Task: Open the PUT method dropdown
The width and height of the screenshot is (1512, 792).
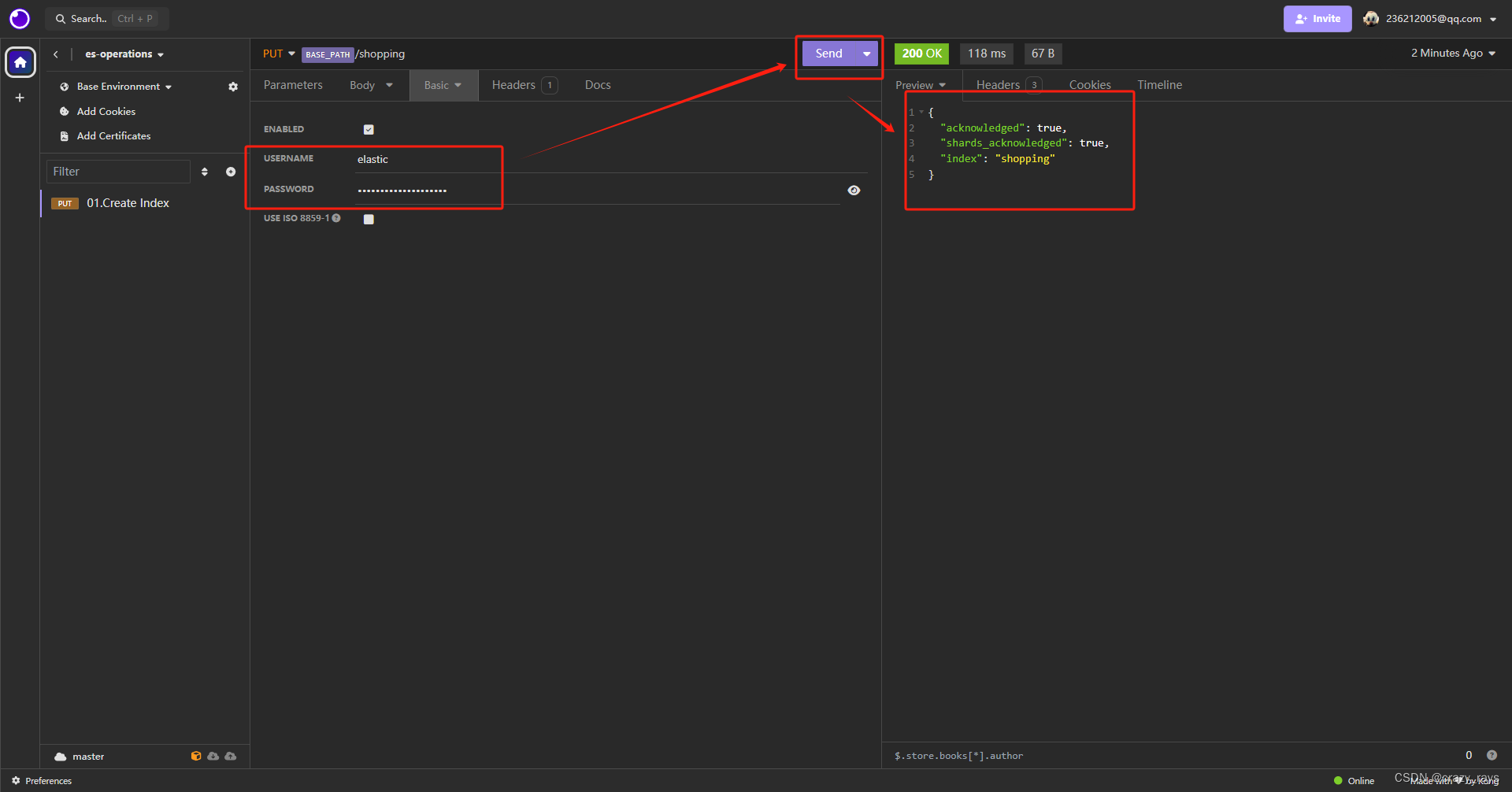Action: (279, 54)
